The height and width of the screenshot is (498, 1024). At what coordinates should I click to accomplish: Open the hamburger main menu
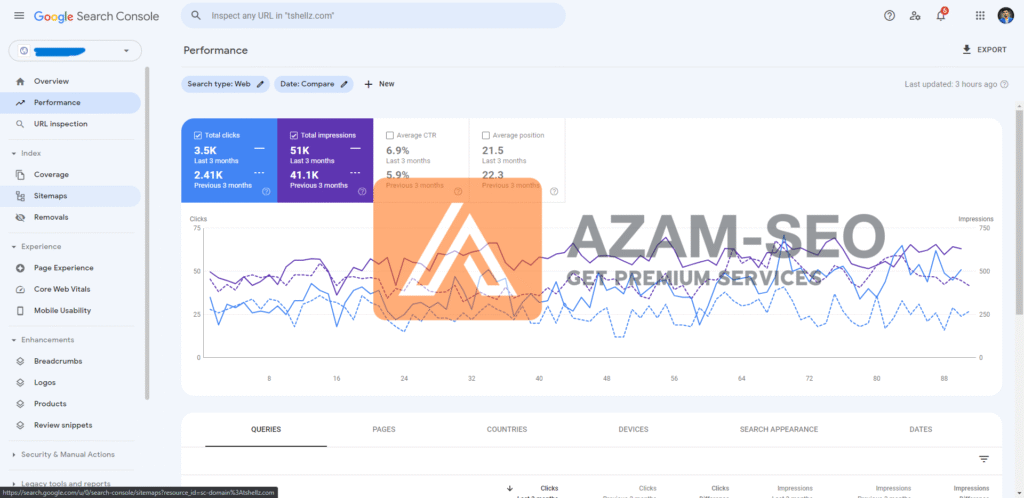click(18, 16)
